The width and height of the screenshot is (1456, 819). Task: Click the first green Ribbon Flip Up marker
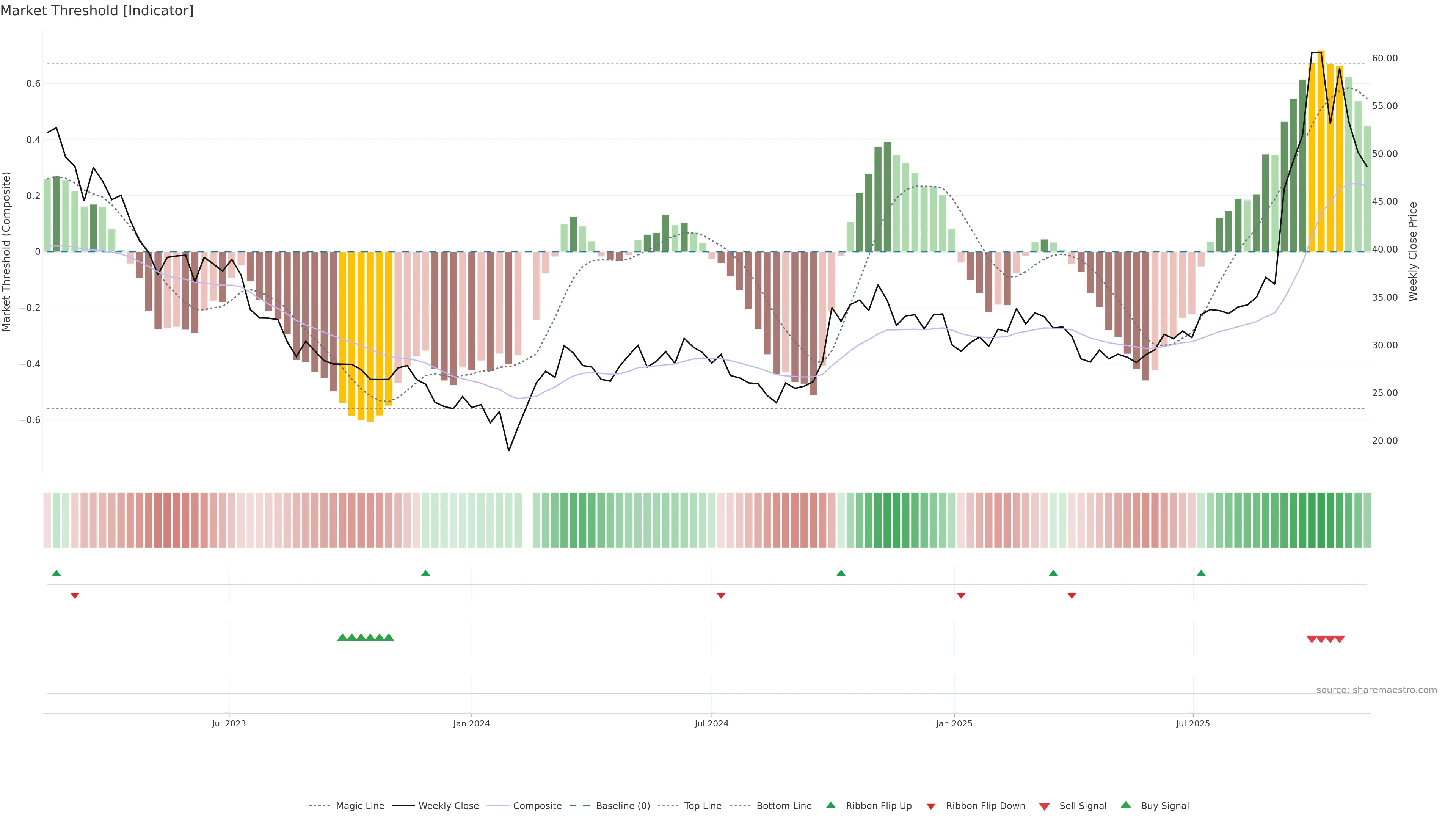(56, 573)
